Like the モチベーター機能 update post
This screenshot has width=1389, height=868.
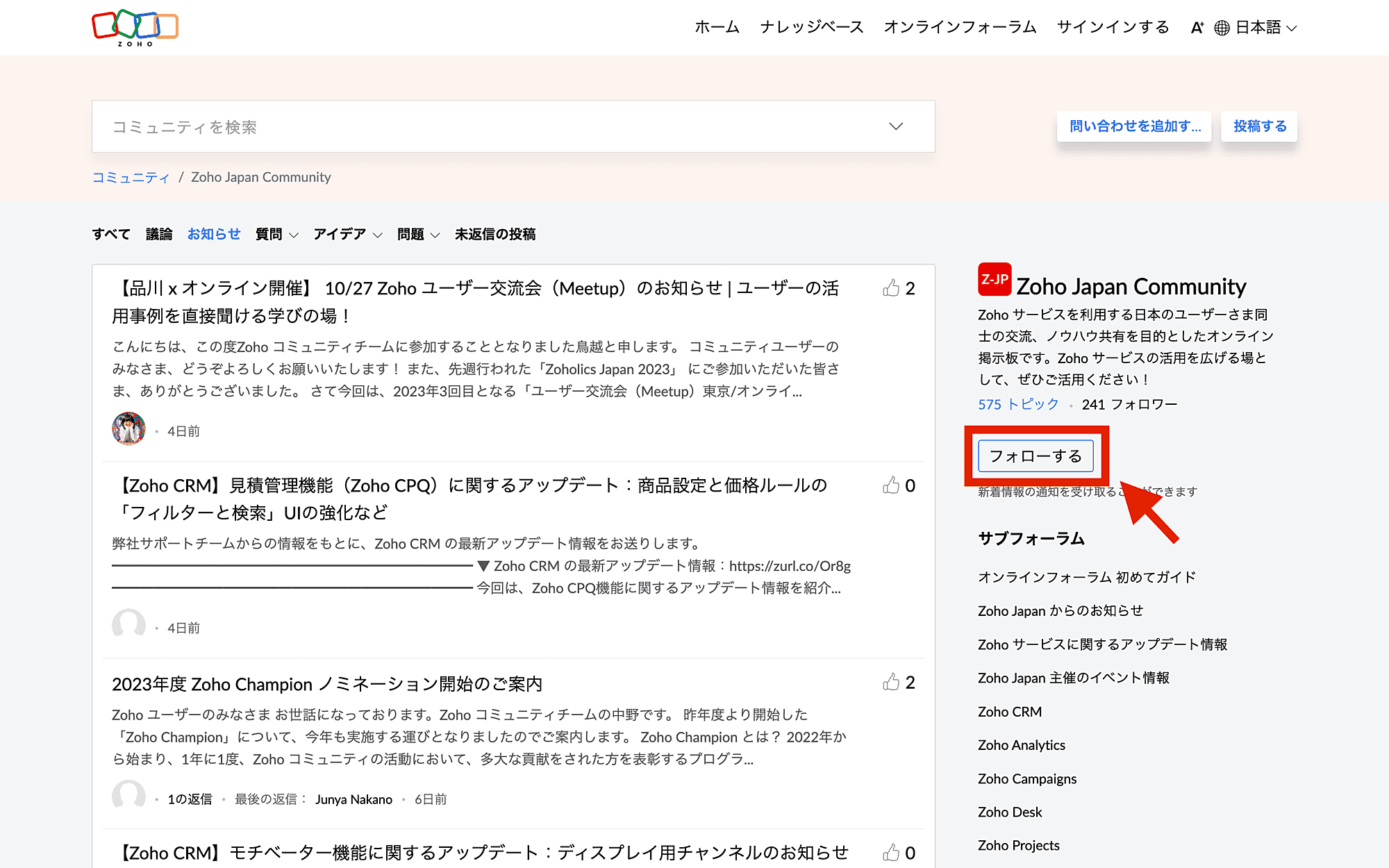[891, 852]
